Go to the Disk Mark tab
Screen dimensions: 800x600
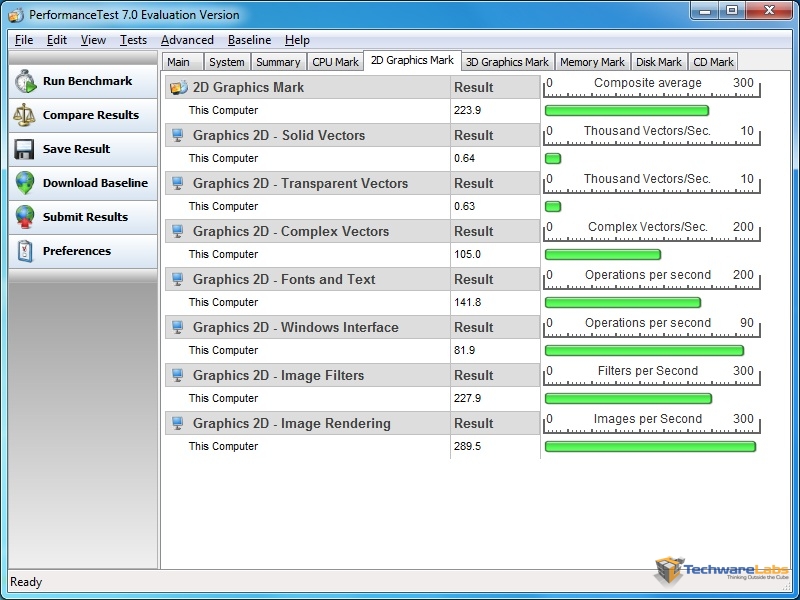pos(658,62)
